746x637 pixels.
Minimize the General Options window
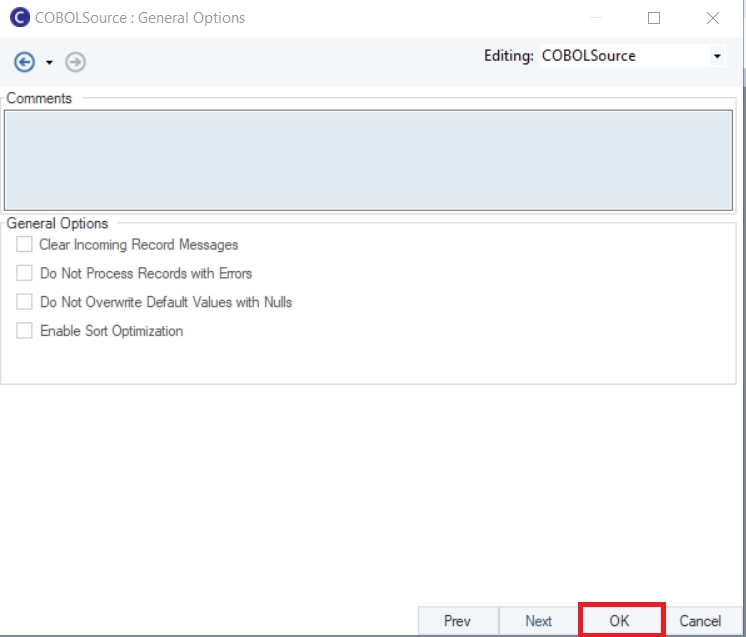(596, 18)
